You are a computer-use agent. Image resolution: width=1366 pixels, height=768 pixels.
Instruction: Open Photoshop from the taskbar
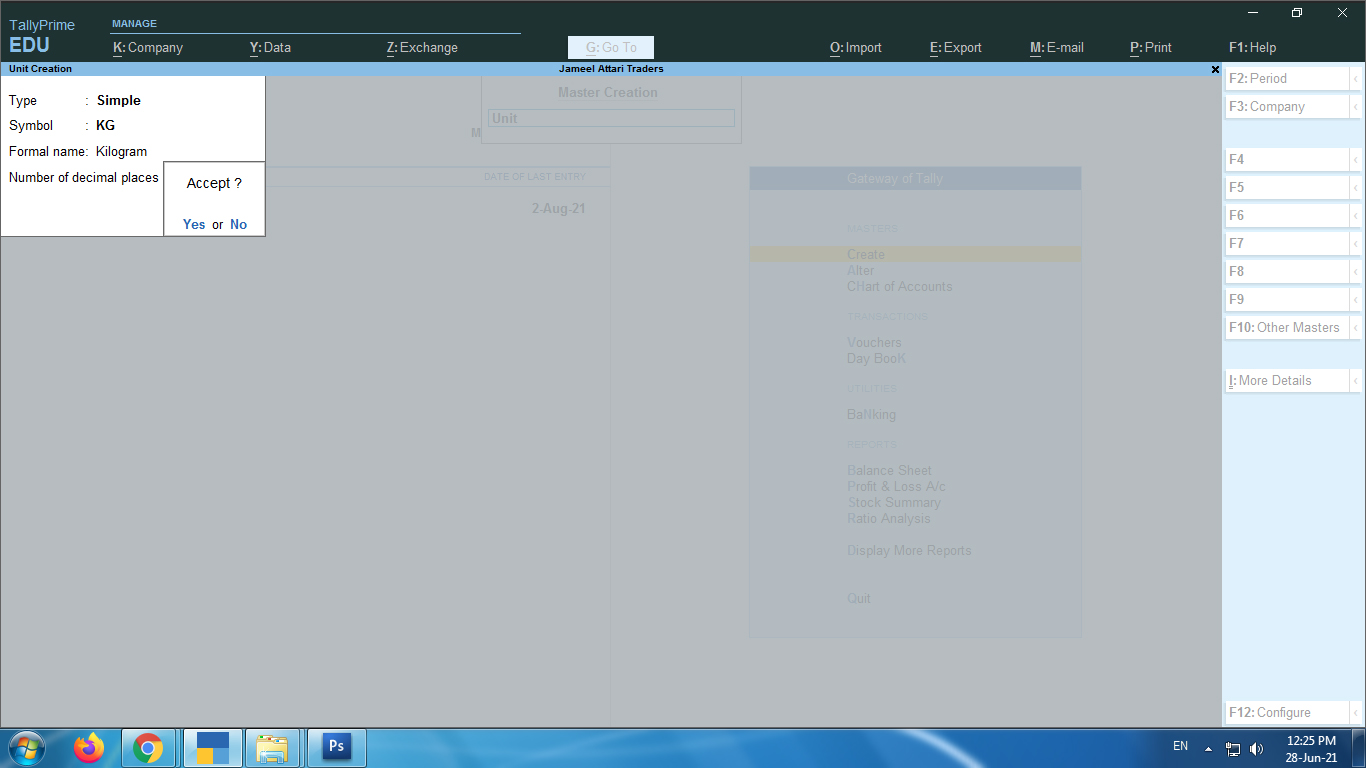[x=336, y=747]
